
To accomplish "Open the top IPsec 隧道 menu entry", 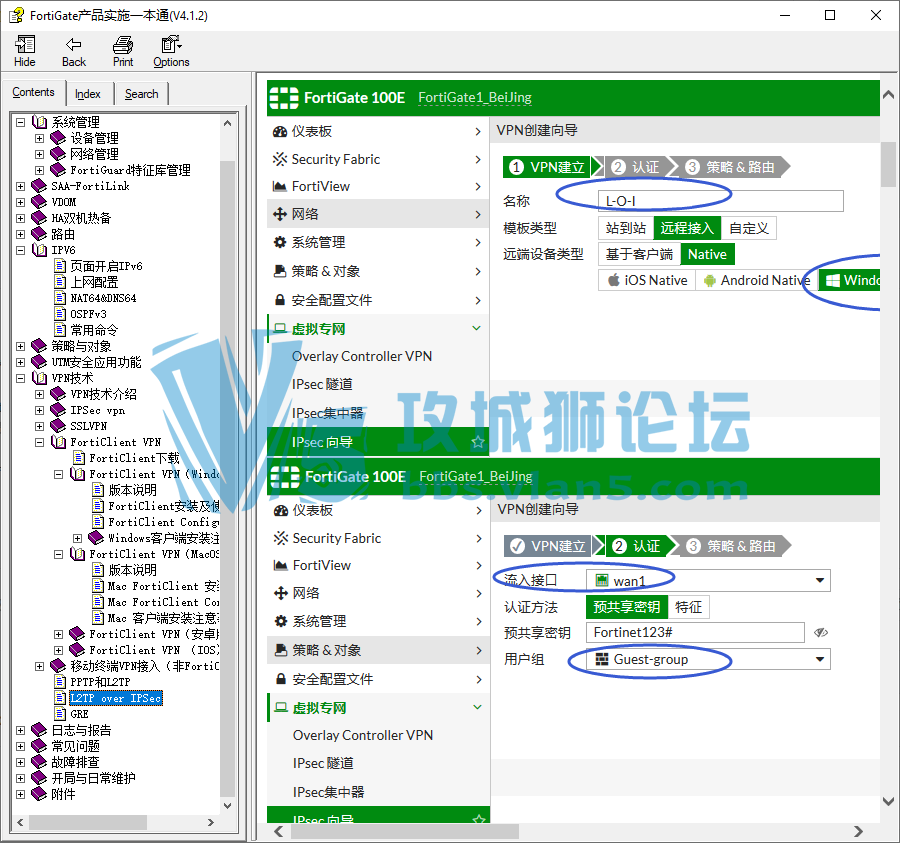I will pyautogui.click(x=322, y=384).
